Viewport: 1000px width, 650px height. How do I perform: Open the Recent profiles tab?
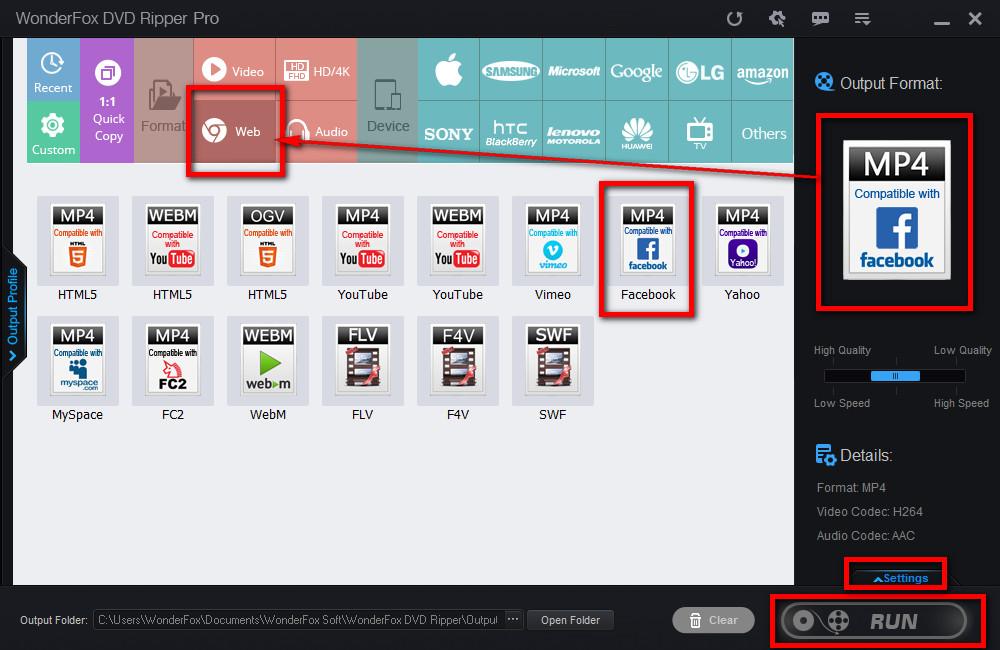53,69
